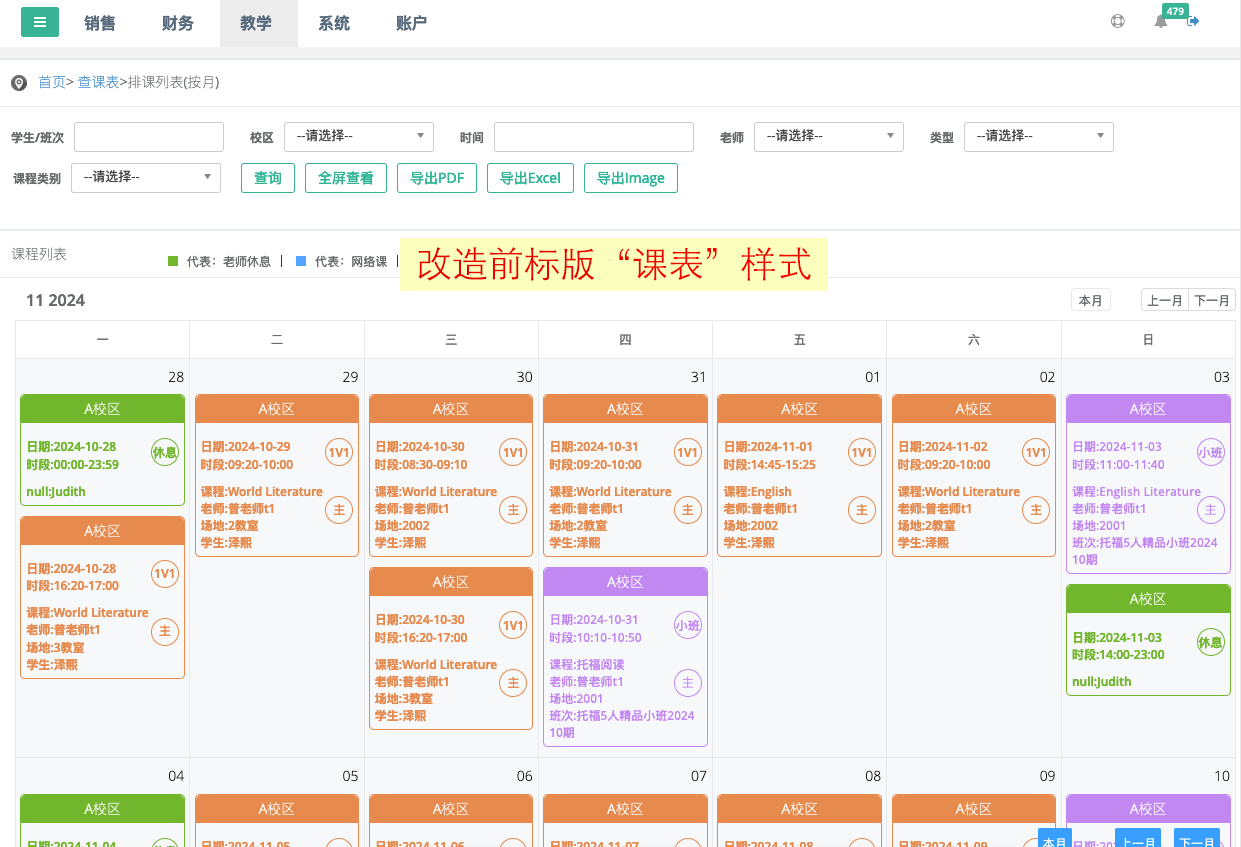Click the 查询 button
The image size is (1241, 847).
[268, 178]
